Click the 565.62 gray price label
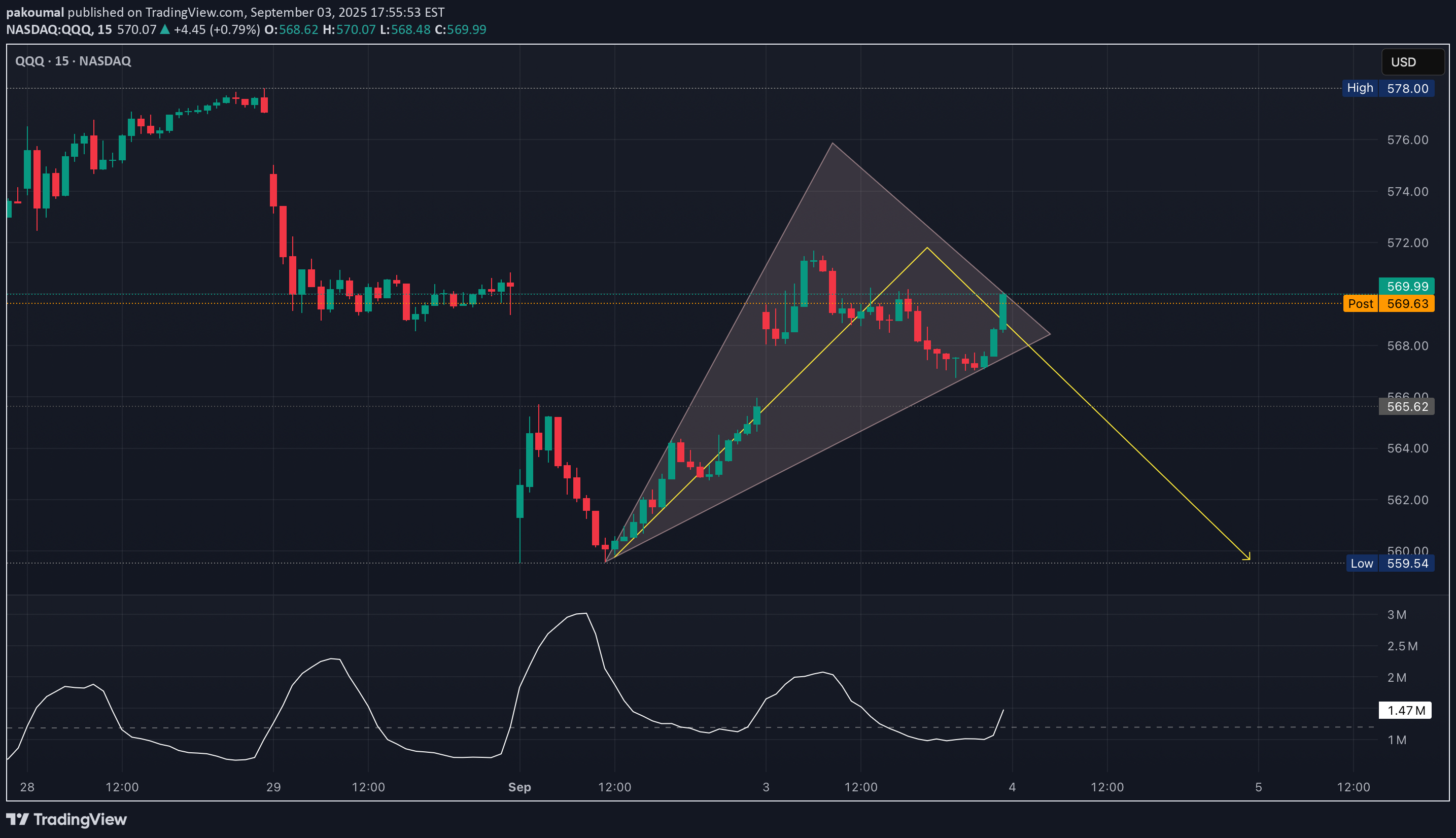Viewport: 1456px width, 838px height. [1406, 406]
